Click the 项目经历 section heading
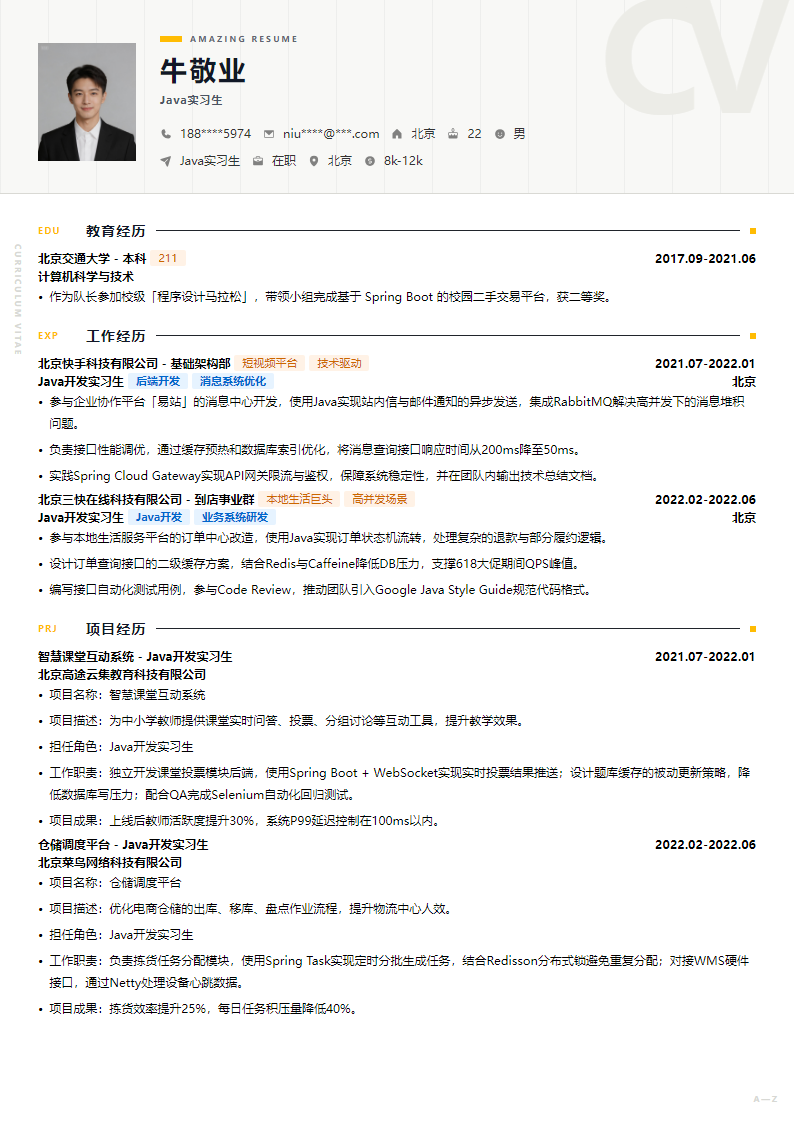Image resolution: width=794 pixels, height=1123 pixels. 115,629
